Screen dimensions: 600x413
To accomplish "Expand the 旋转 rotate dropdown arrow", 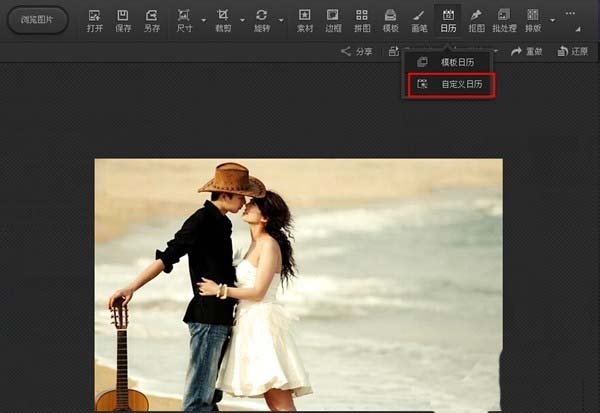I will 281,20.
